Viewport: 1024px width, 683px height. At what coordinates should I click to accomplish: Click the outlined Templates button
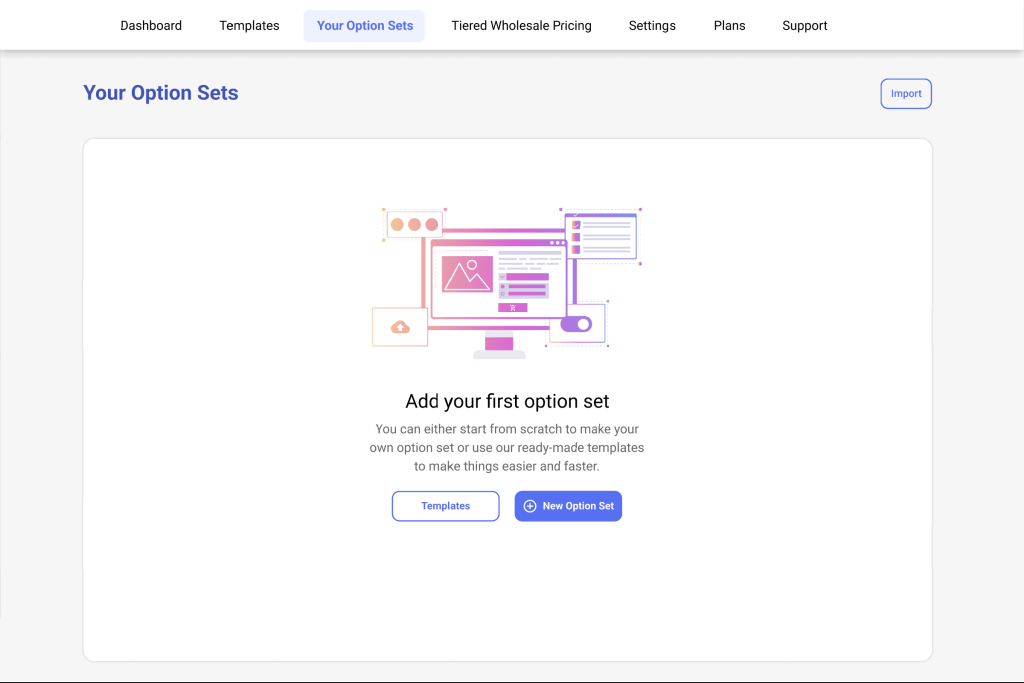[445, 506]
